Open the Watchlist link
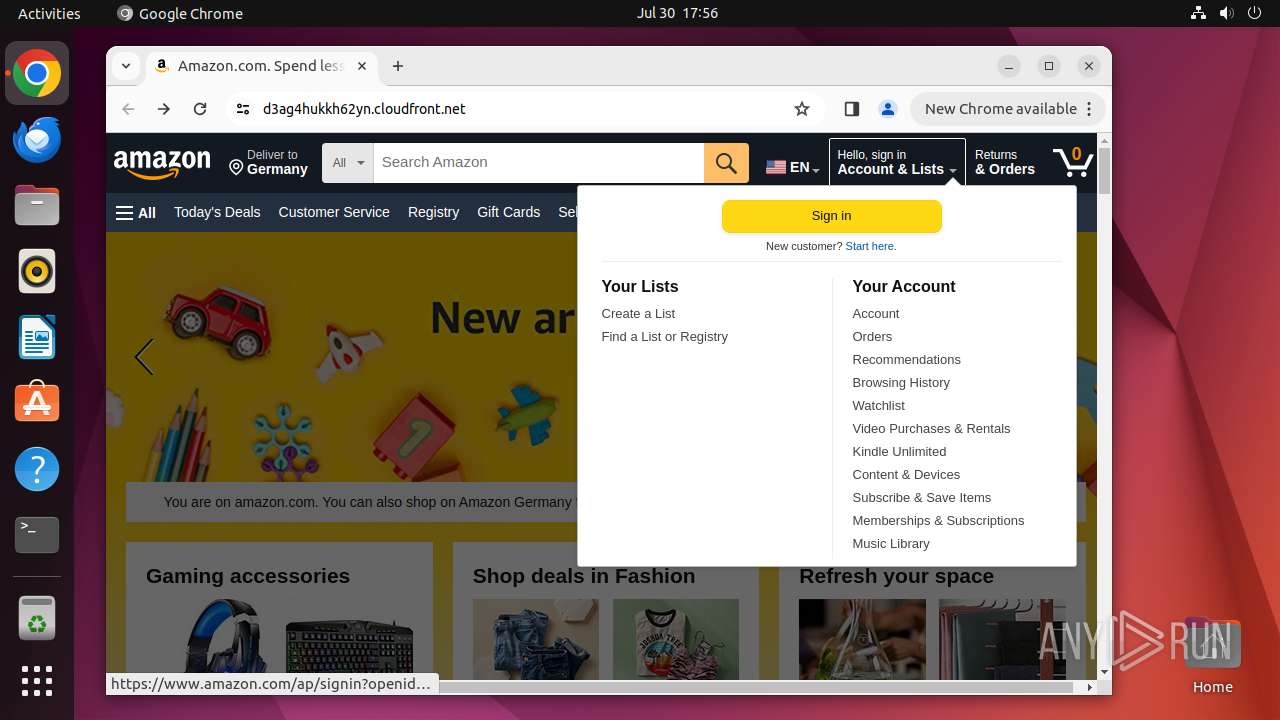 [x=878, y=405]
